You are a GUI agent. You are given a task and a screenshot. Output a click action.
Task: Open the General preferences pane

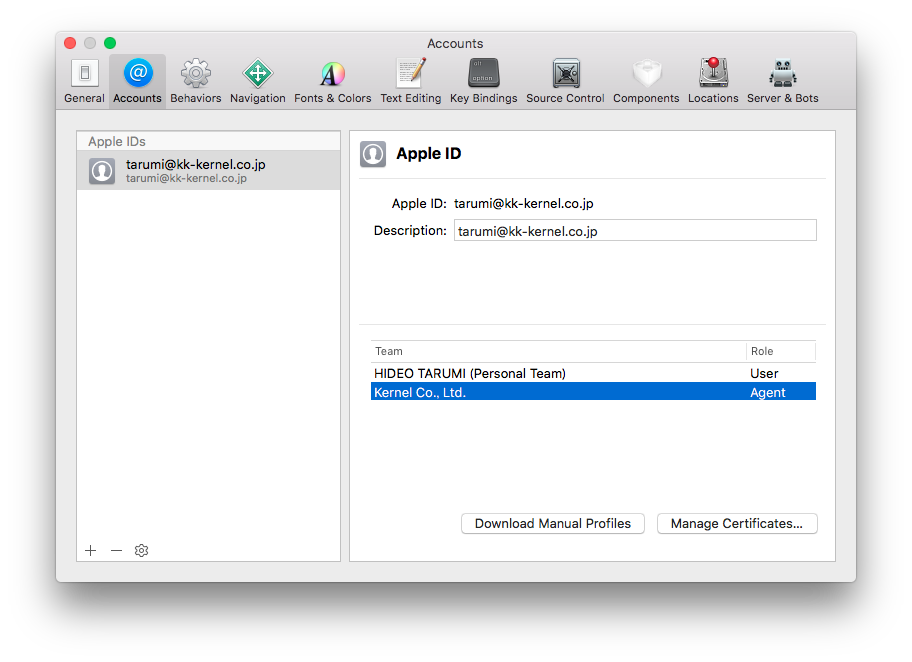[x=84, y=81]
